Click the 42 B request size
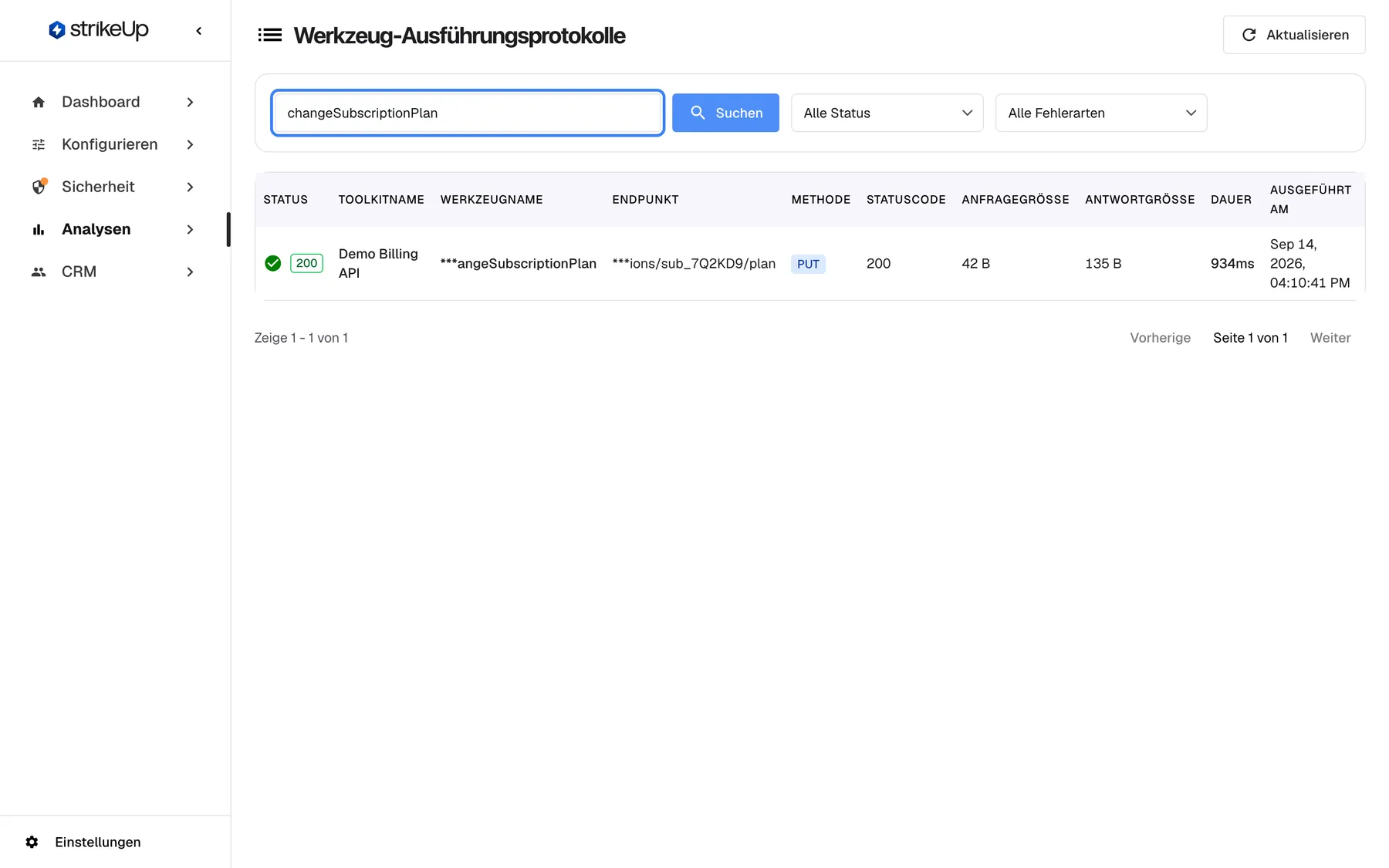Viewport: 1389px width, 868px height. (x=975, y=263)
